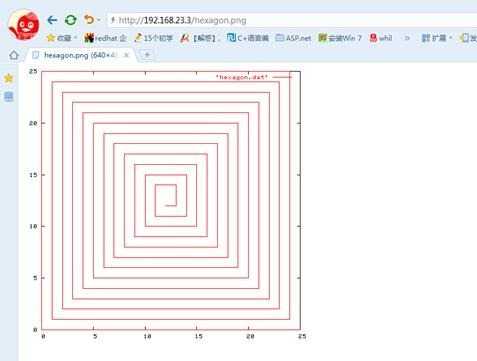The image size is (477, 361).
Task: Open the redhat bookmark
Action: coord(105,38)
